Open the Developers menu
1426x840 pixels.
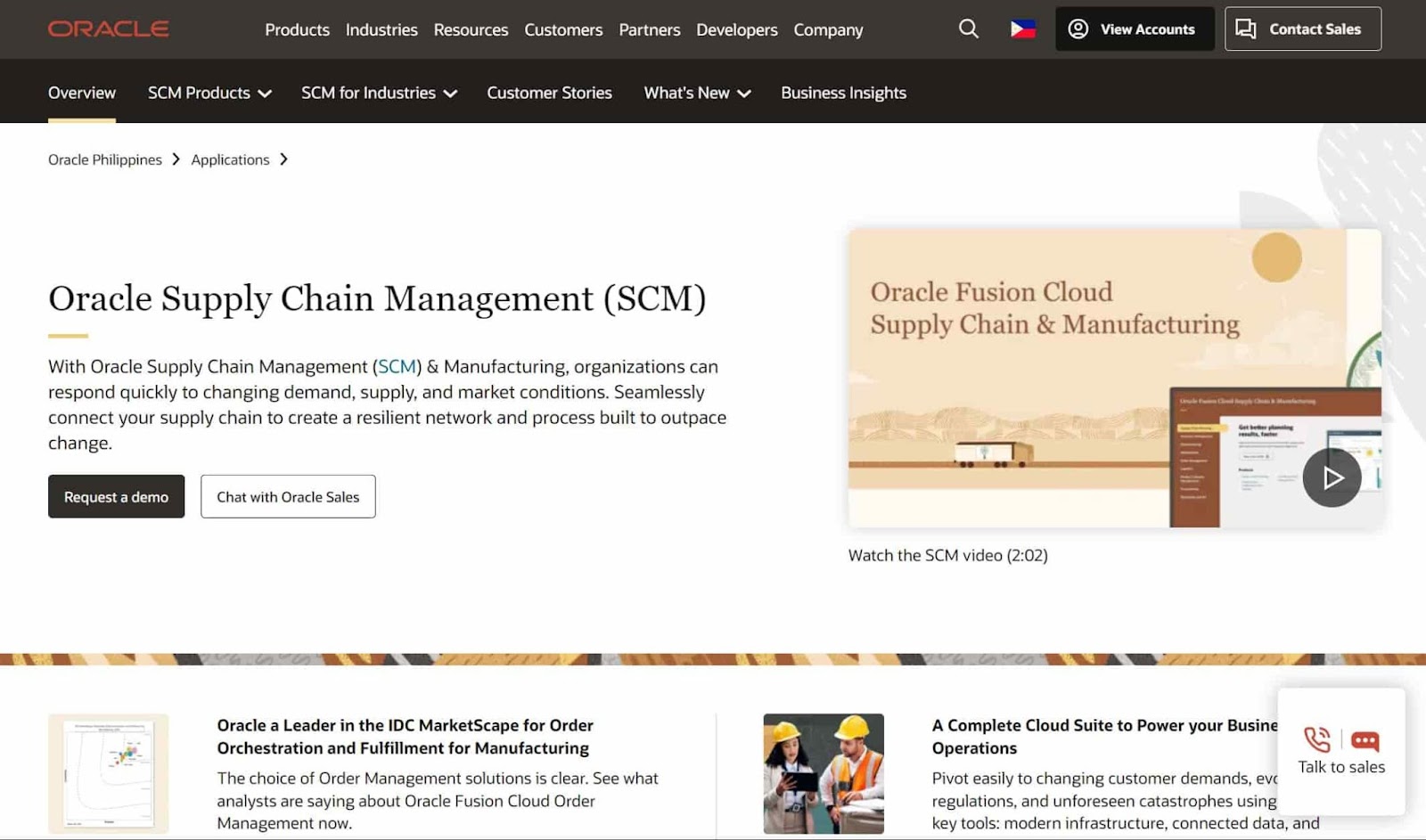737,29
